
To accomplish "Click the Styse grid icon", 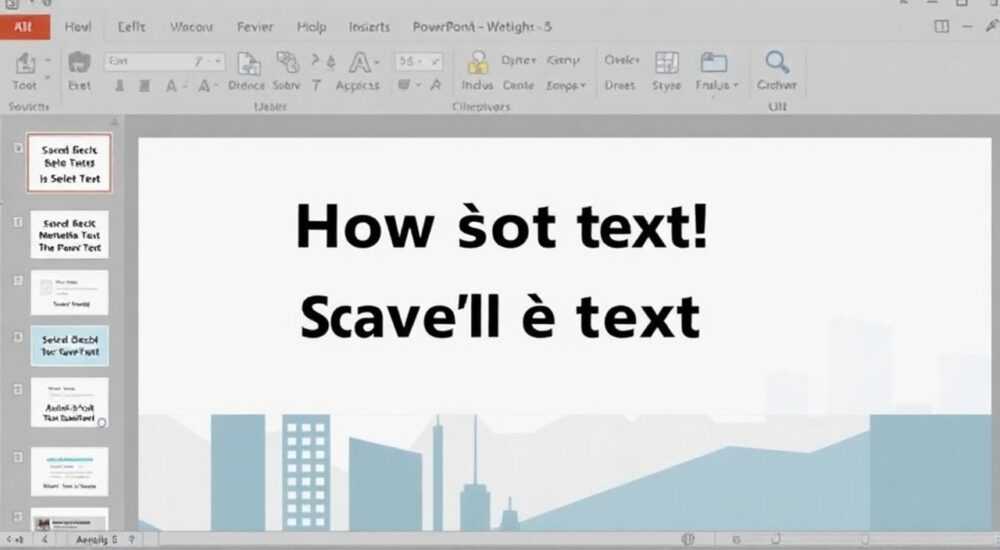I will 666,63.
